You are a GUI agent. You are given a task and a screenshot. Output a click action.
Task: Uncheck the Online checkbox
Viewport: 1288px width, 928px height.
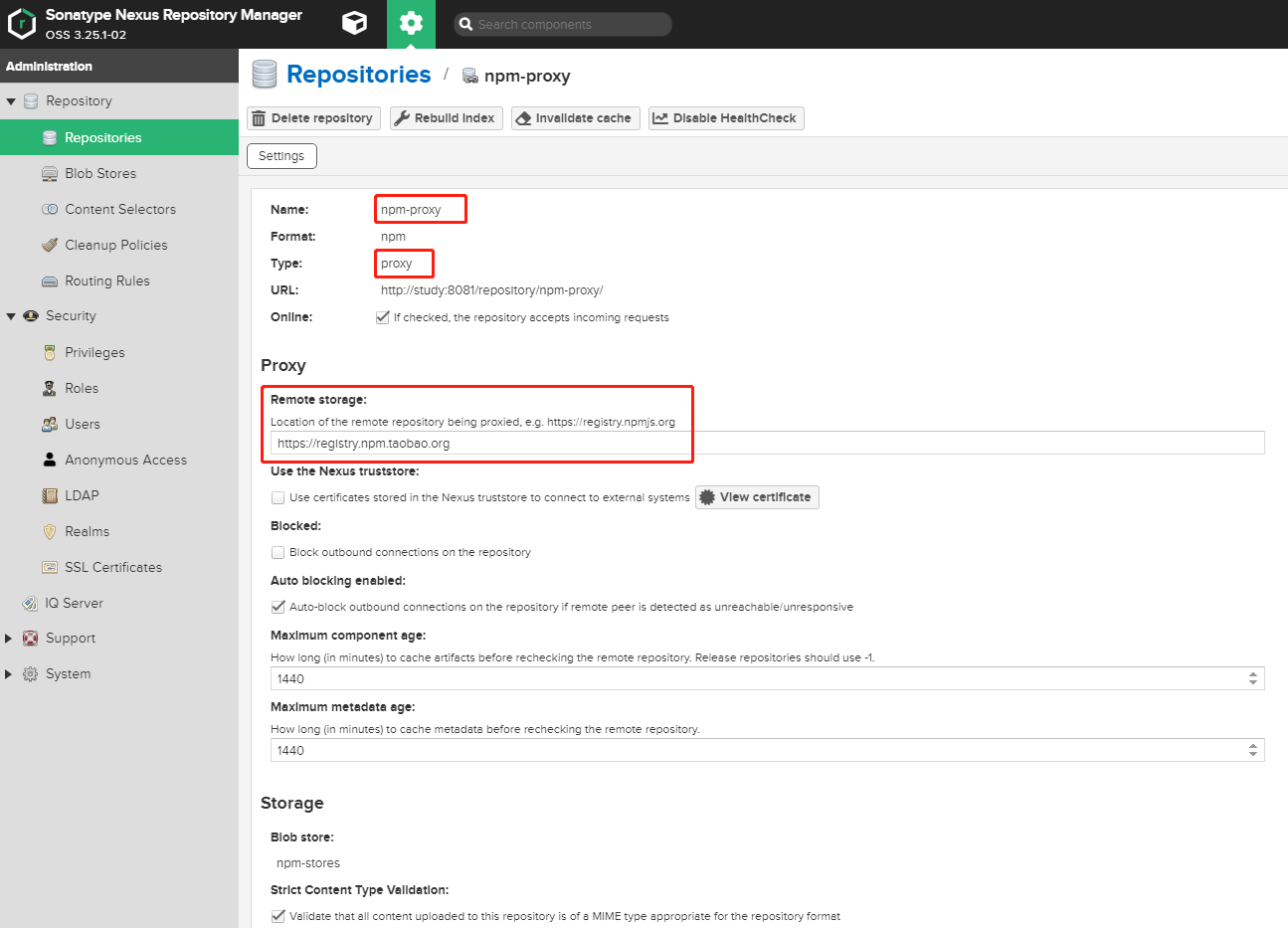tap(383, 317)
